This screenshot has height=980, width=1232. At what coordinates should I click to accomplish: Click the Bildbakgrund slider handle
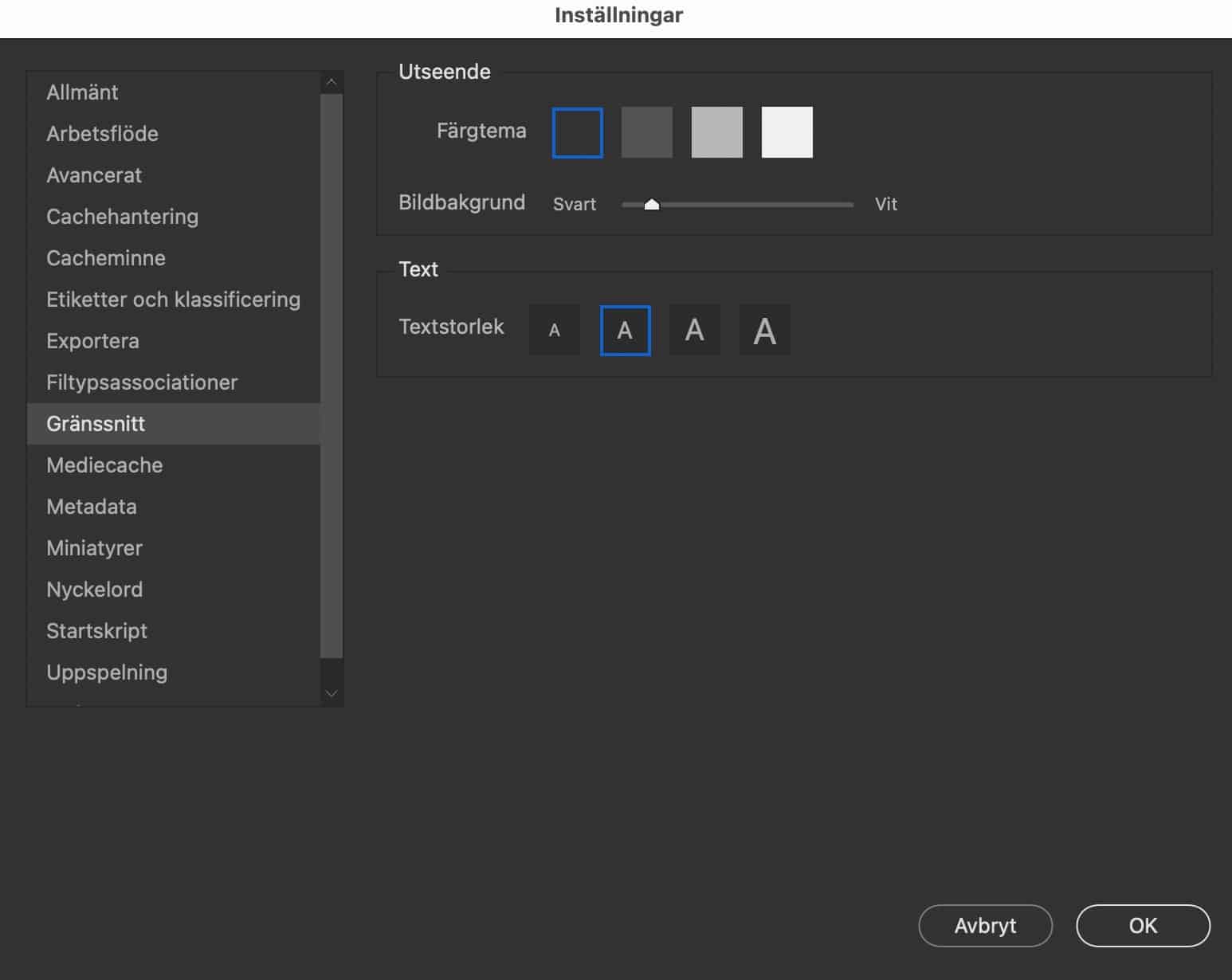[x=651, y=205]
